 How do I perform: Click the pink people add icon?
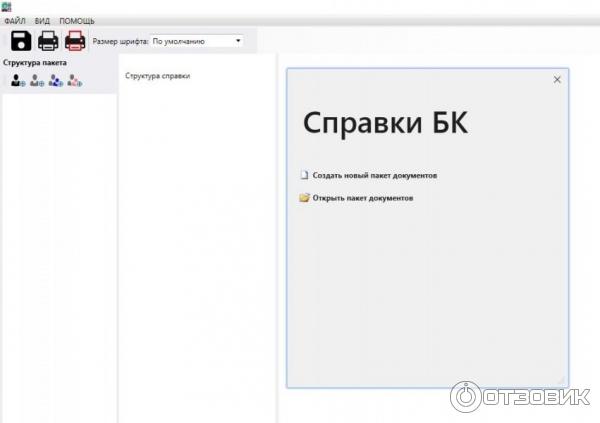coord(75,82)
